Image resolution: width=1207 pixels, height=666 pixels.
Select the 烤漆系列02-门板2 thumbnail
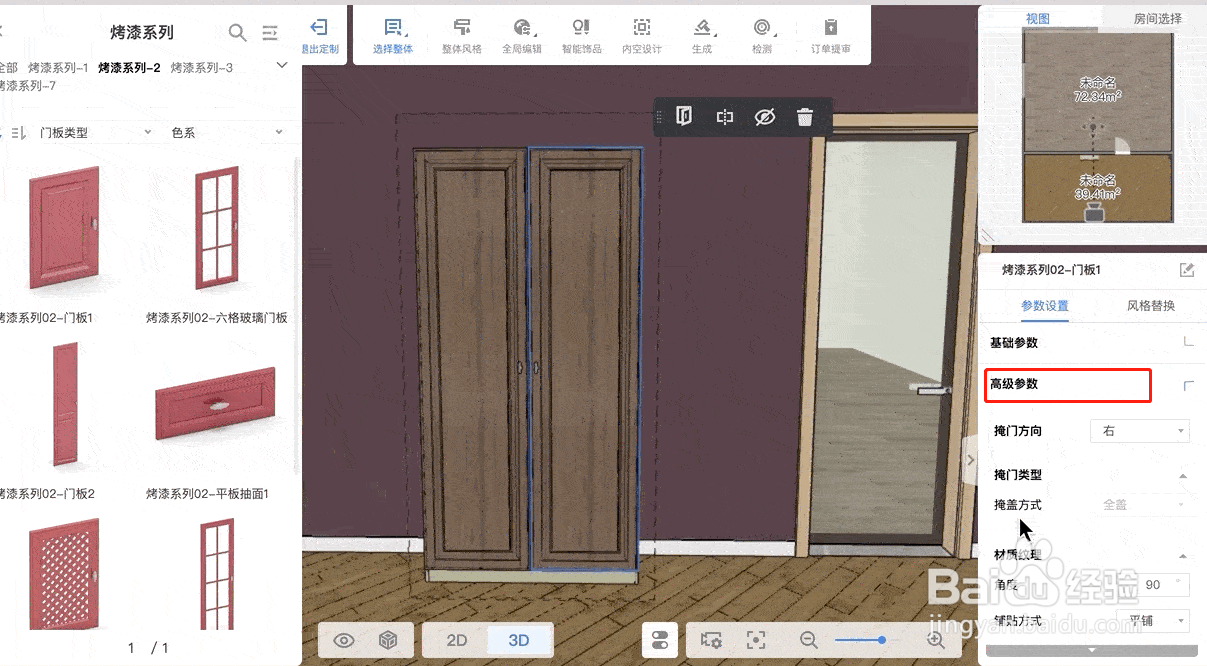[x=66, y=403]
